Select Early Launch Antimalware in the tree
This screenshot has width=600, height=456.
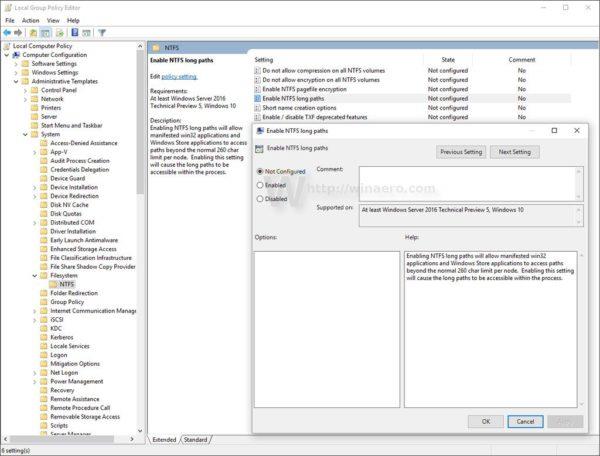coord(84,240)
